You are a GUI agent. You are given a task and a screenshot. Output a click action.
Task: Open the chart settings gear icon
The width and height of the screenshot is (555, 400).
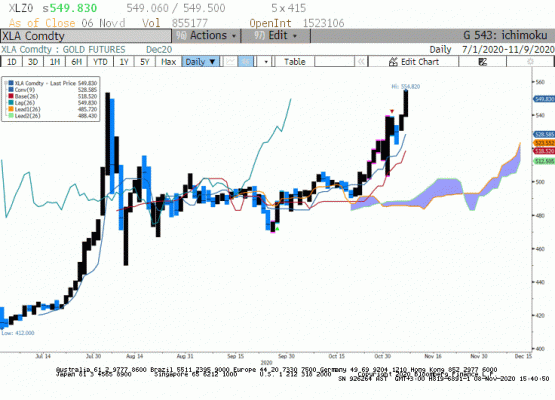tap(530, 62)
